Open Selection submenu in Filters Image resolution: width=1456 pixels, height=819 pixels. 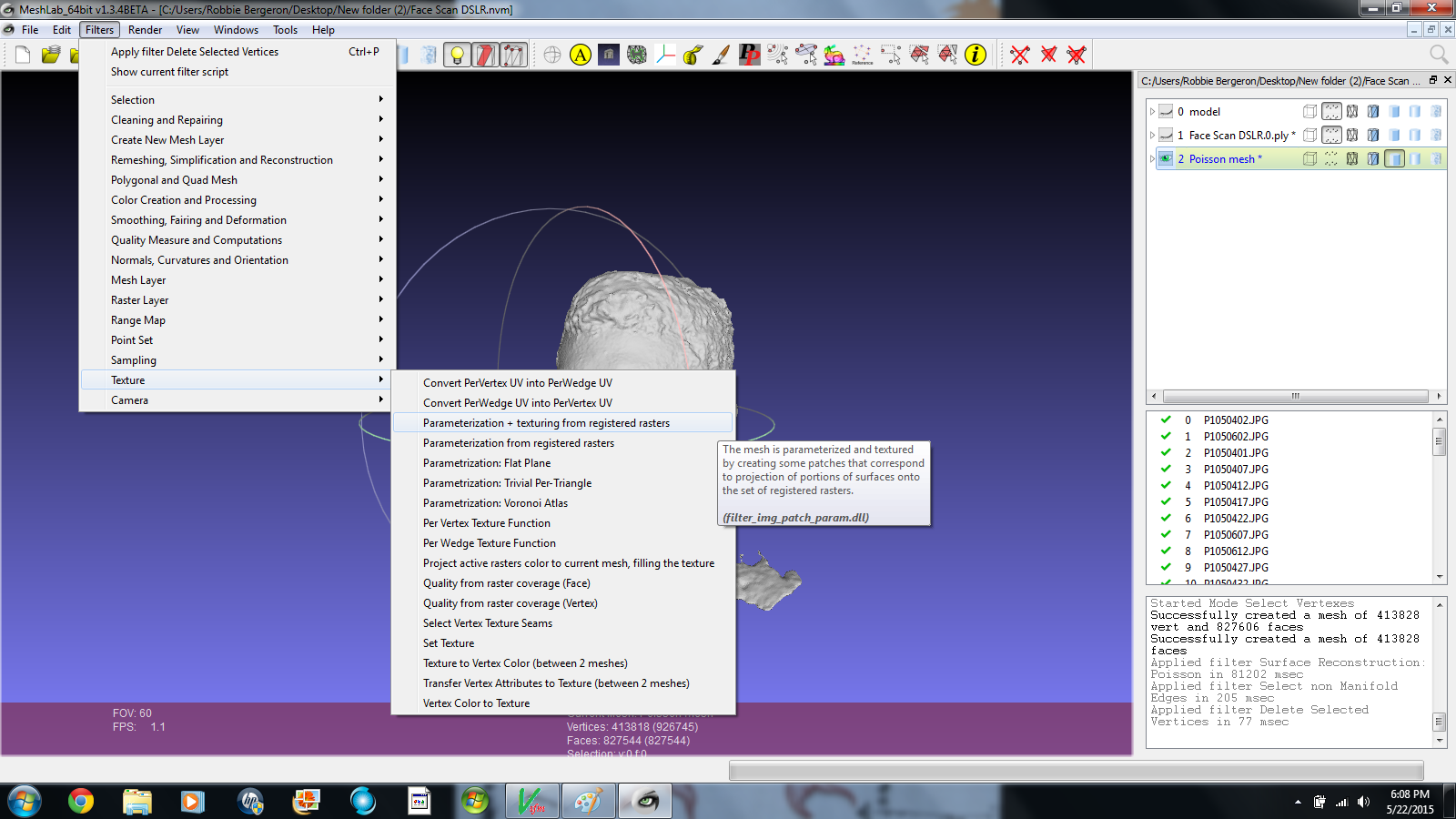coord(238,100)
